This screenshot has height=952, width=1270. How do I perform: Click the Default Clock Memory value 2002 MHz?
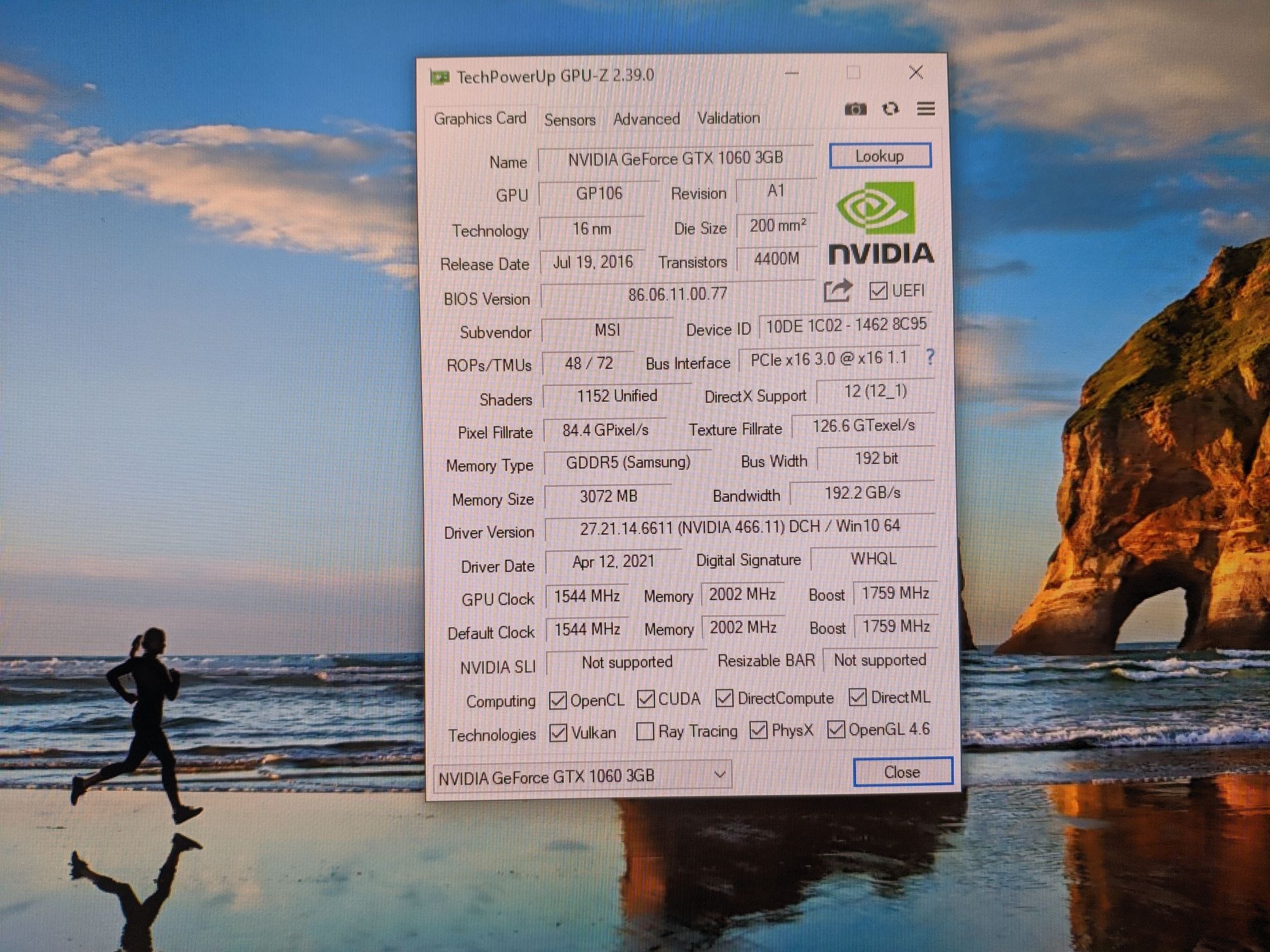743,628
